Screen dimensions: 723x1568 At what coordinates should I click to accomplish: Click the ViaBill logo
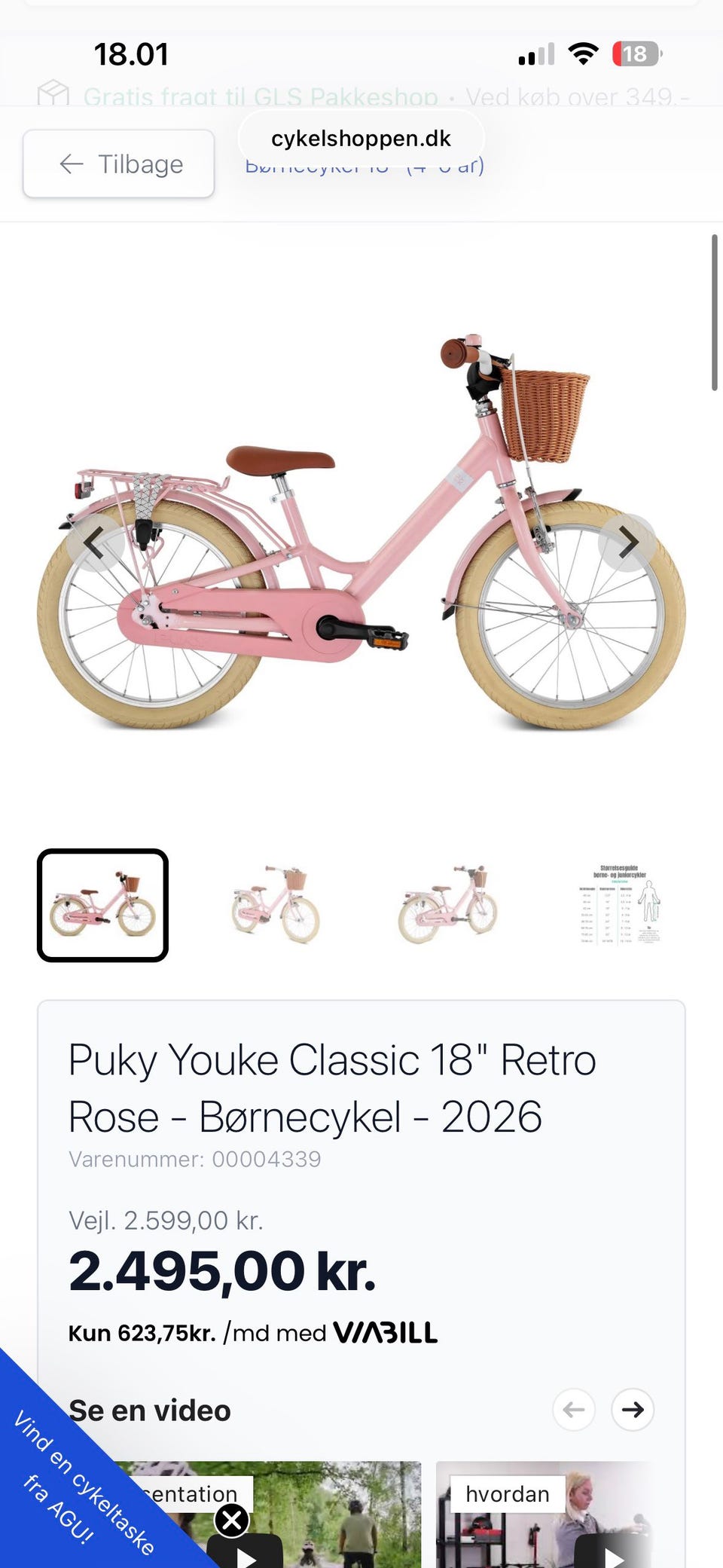[x=385, y=1333]
